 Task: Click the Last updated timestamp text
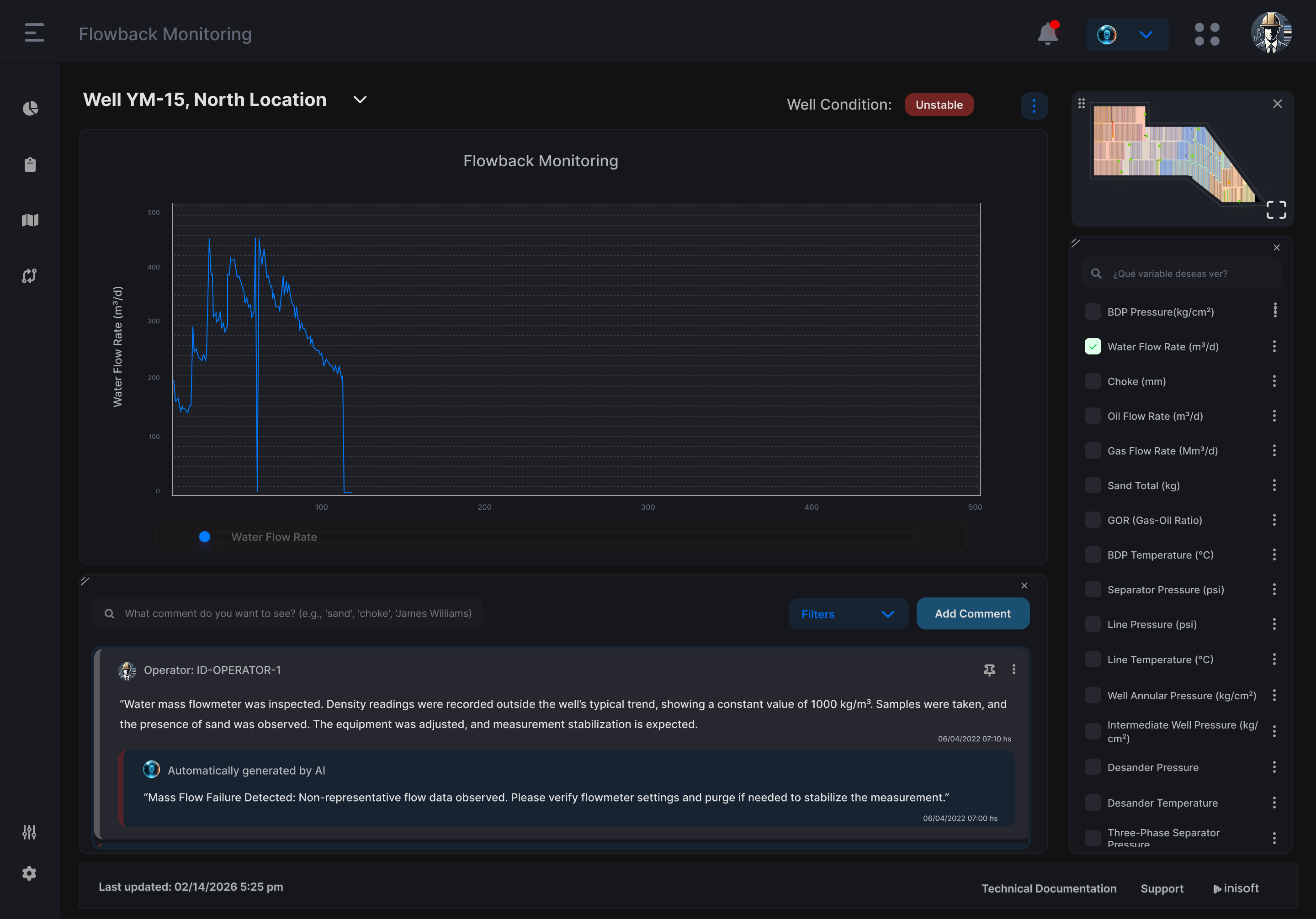point(191,887)
